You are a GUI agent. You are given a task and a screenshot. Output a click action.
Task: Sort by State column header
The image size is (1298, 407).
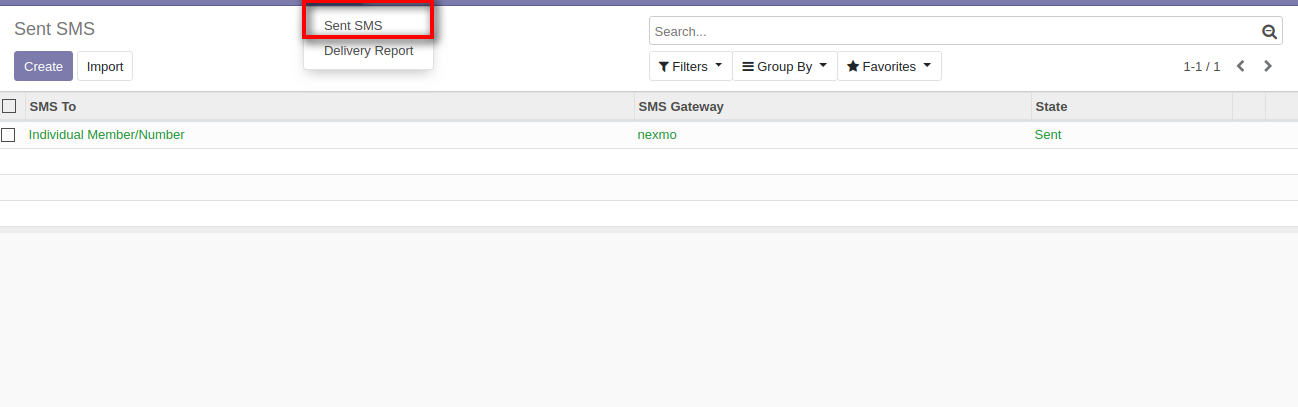(x=1051, y=107)
